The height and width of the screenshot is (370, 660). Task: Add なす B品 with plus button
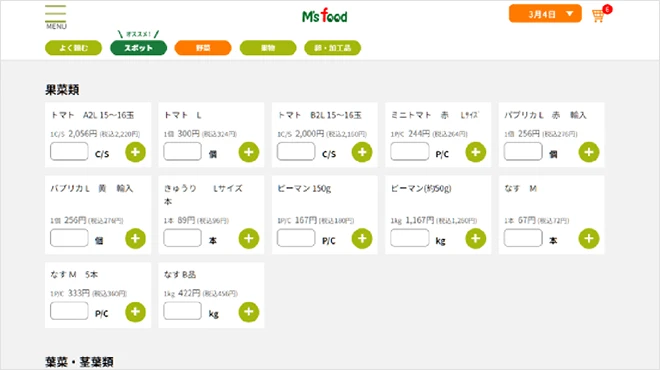pyautogui.click(x=249, y=312)
